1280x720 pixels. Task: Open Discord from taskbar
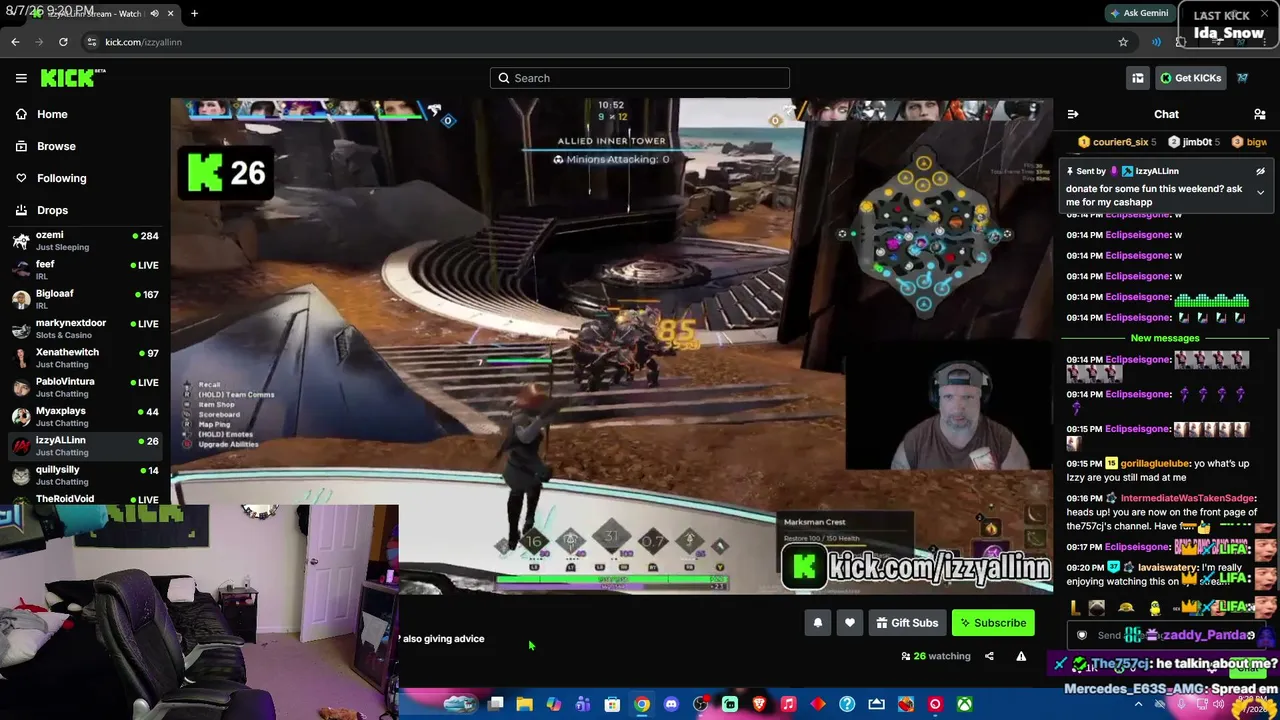point(671,705)
